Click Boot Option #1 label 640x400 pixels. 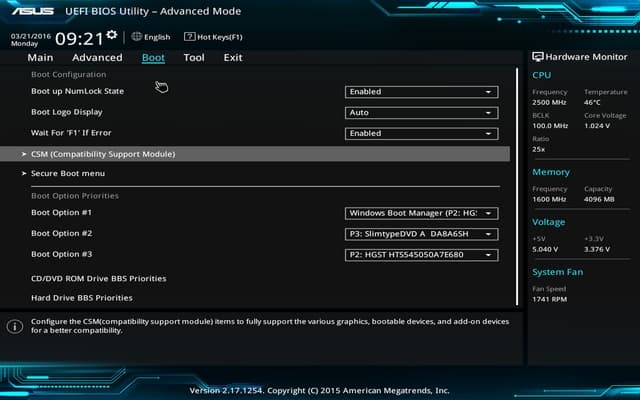click(x=61, y=212)
